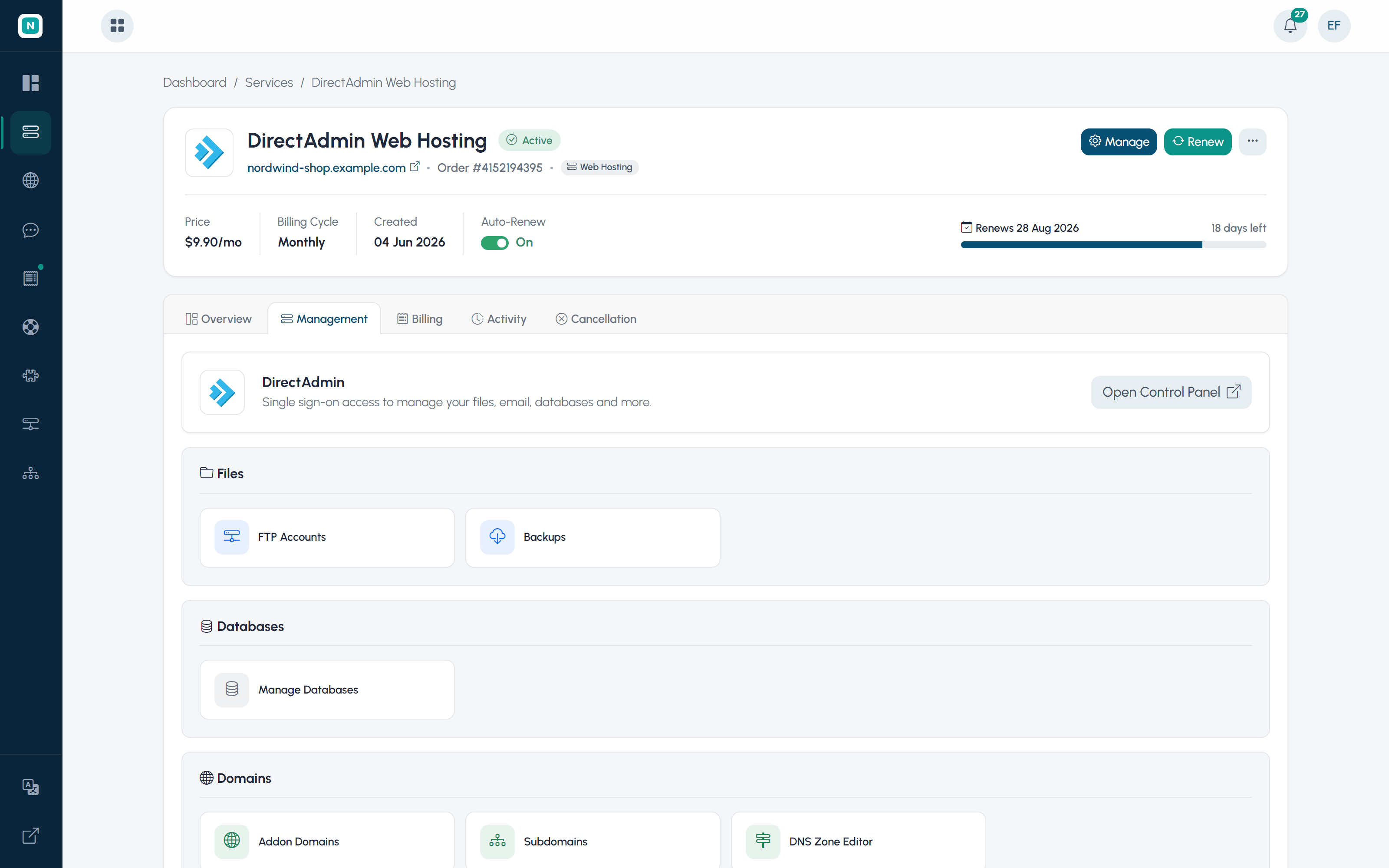Image resolution: width=1389 pixels, height=868 pixels.
Task: Open the Manage Databases card
Action: tap(327, 690)
